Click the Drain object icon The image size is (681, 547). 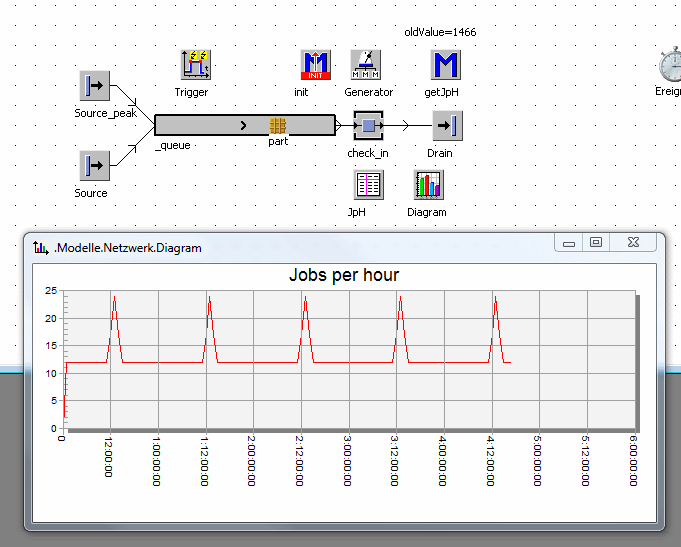pos(445,126)
